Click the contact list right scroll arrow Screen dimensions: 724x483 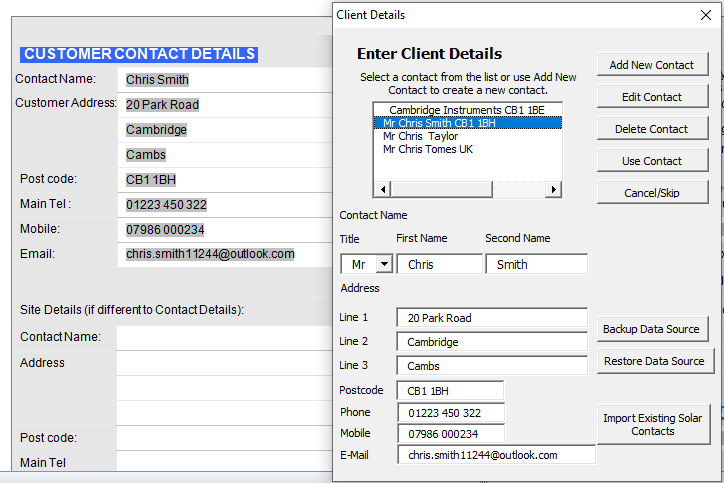coord(553,189)
